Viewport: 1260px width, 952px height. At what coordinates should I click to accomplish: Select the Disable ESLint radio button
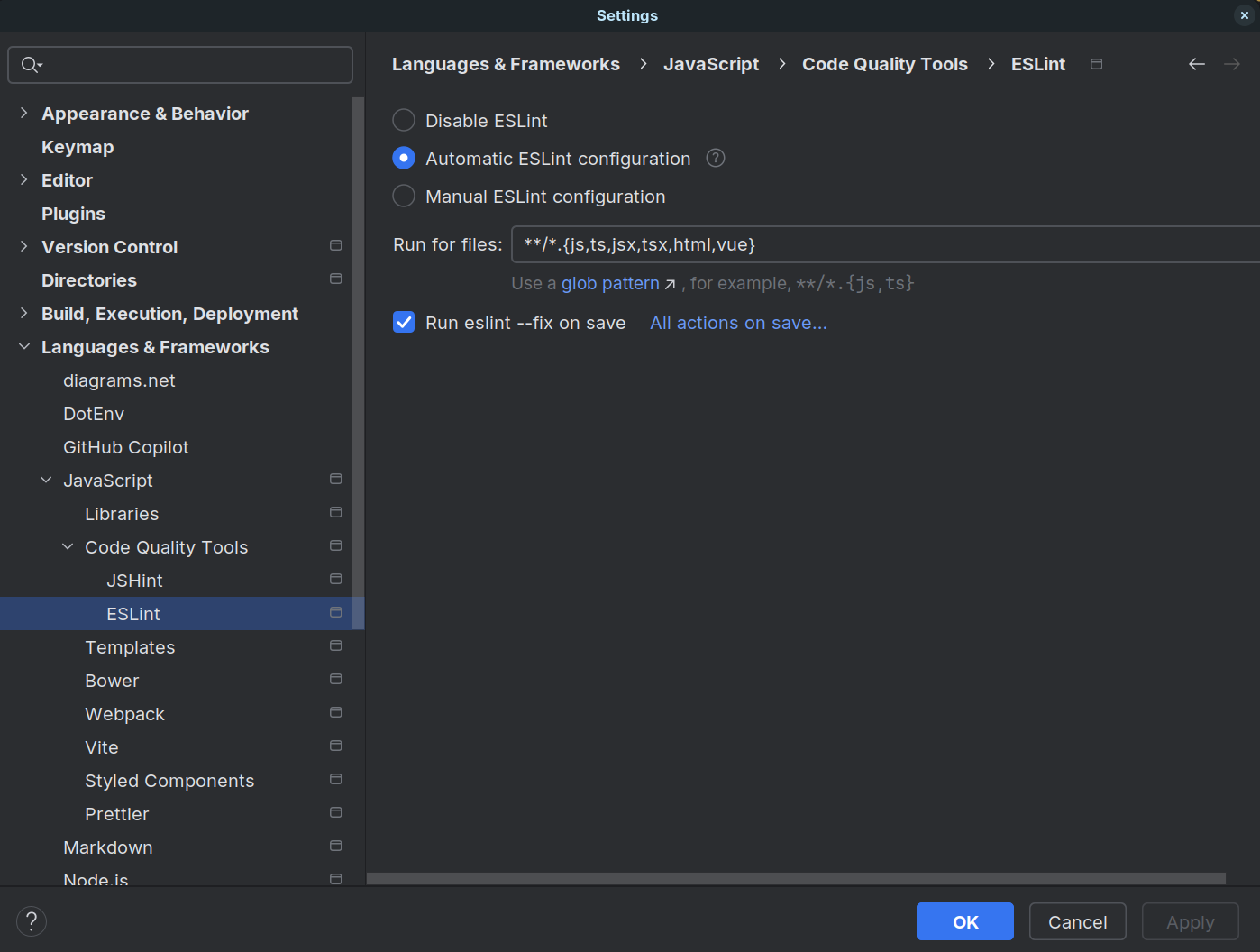403,120
